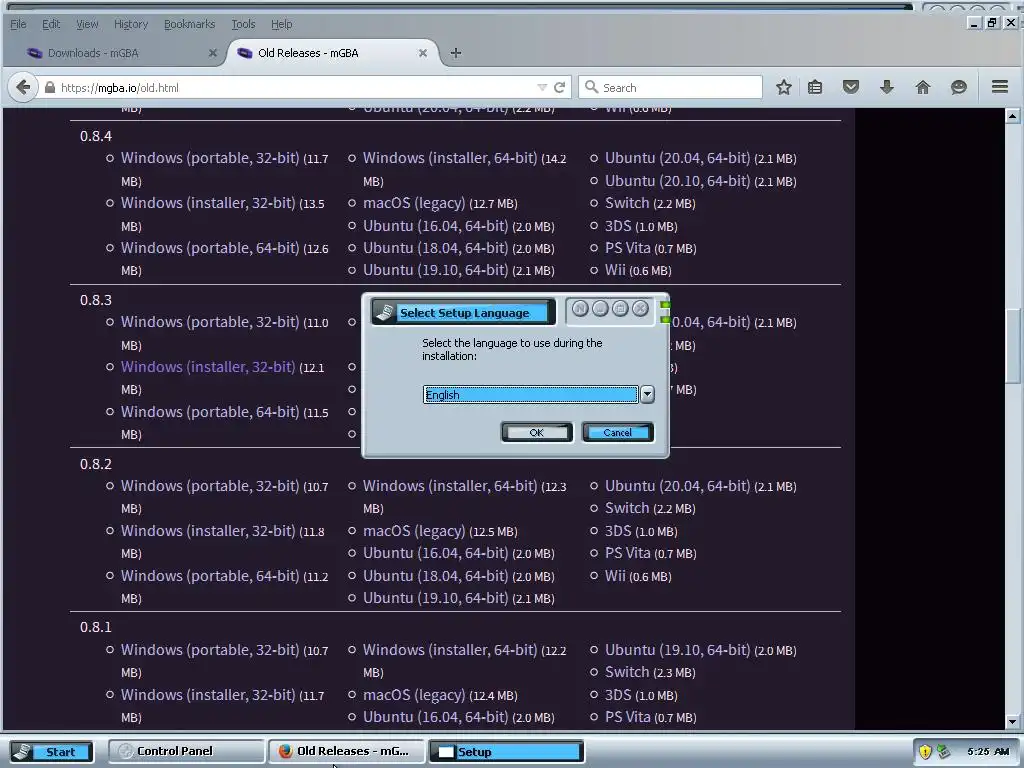The width and height of the screenshot is (1024, 768).
Task: Download 0.8.2 3DS build
Action: coord(618,531)
